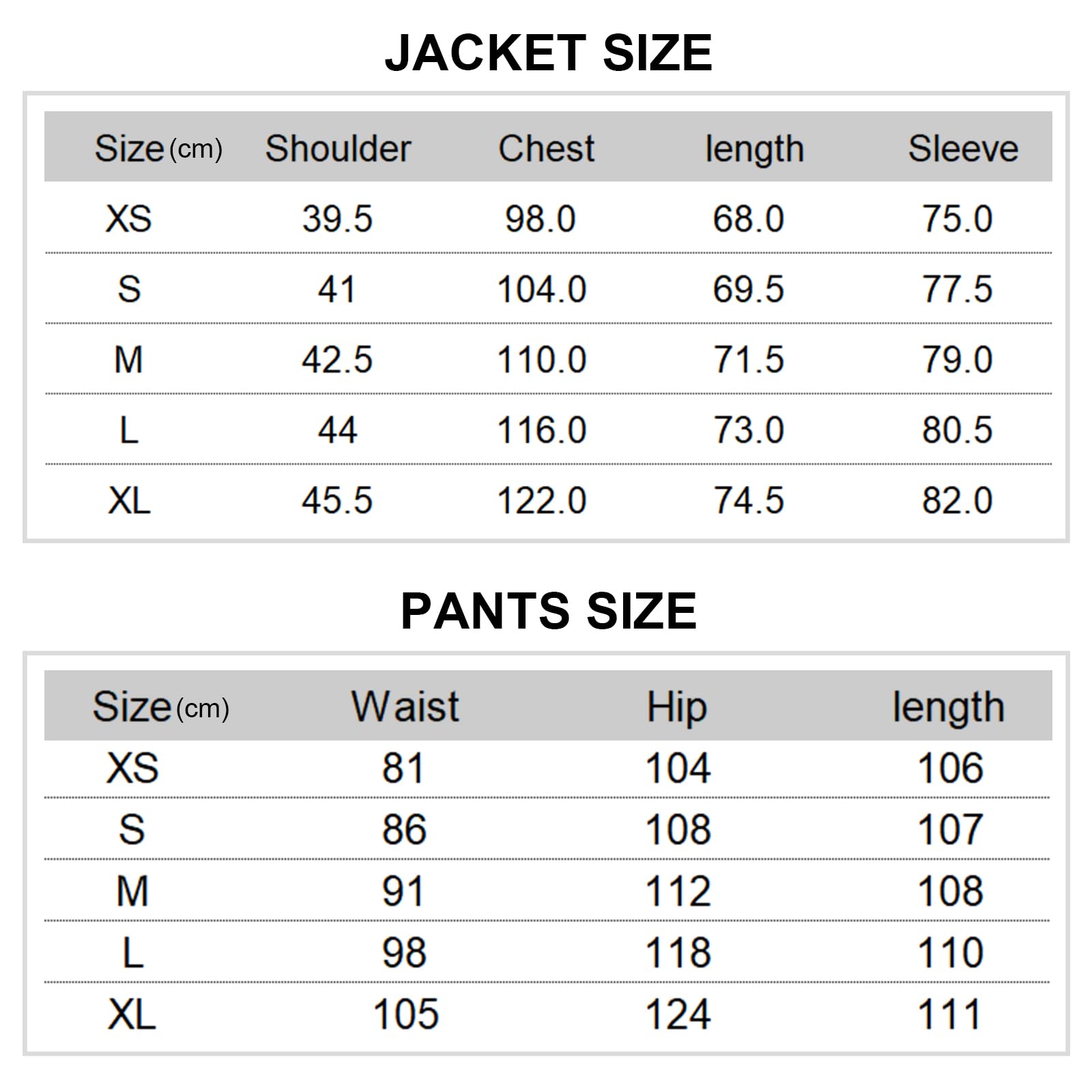This screenshot has width=1092, height=1092.
Task: Select the jacket length column header
Action: tap(754, 150)
